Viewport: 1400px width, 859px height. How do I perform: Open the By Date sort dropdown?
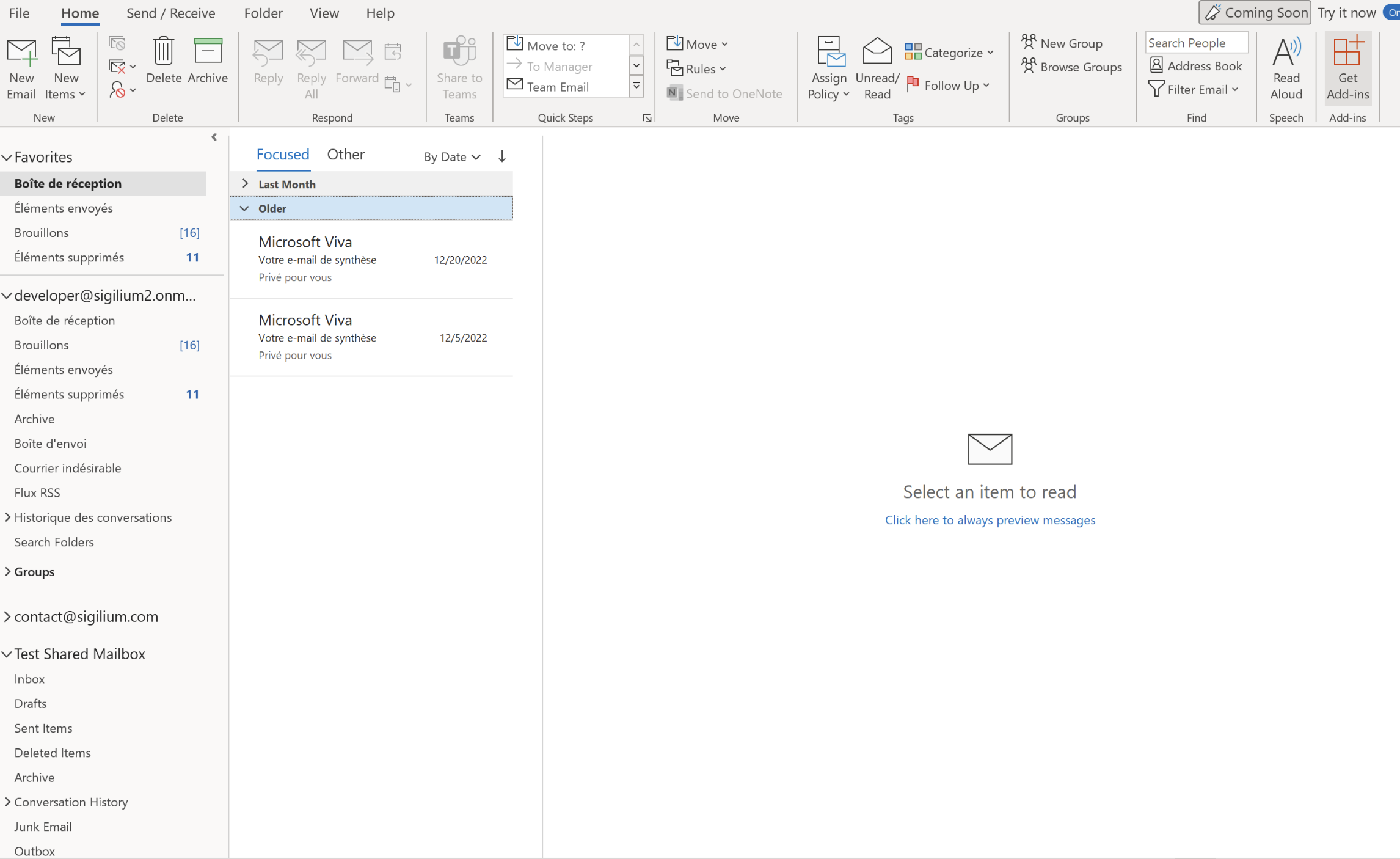tap(452, 157)
